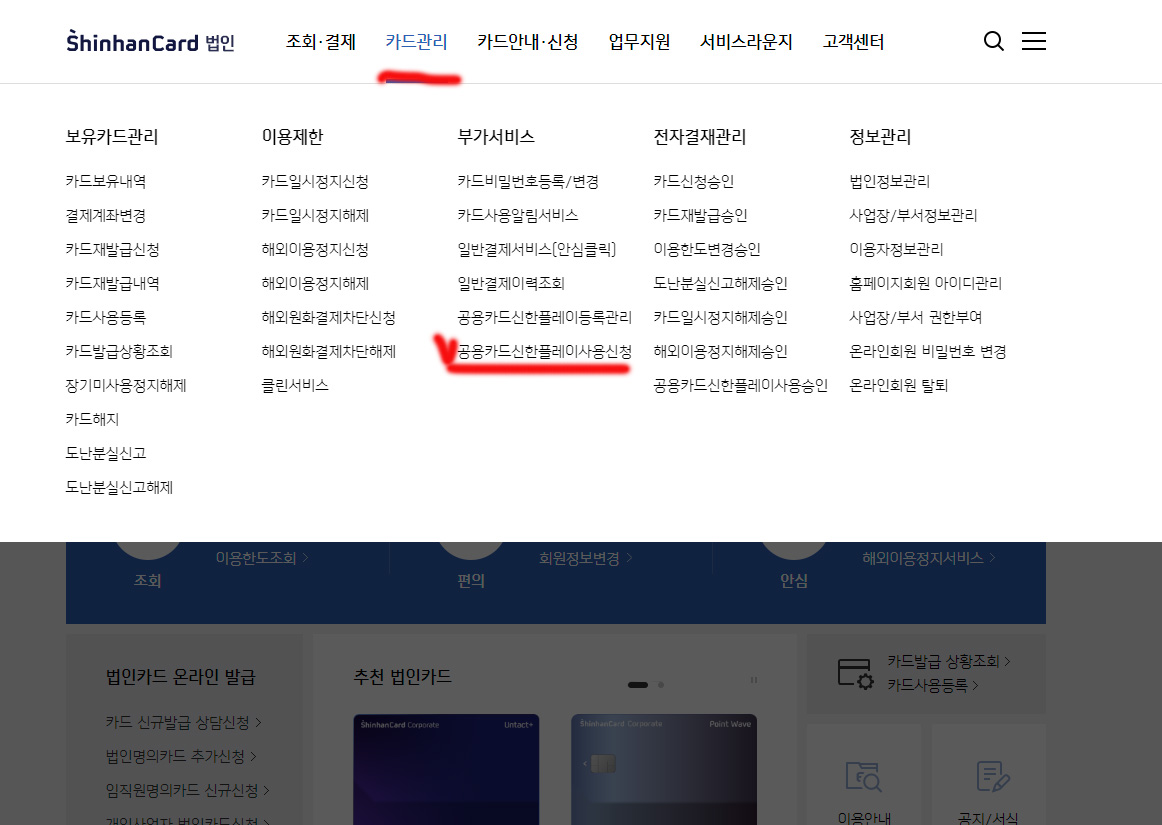Select the Untact+ card thumbnail
Screen dimensions: 1162x825
pyautogui.click(x=446, y=769)
